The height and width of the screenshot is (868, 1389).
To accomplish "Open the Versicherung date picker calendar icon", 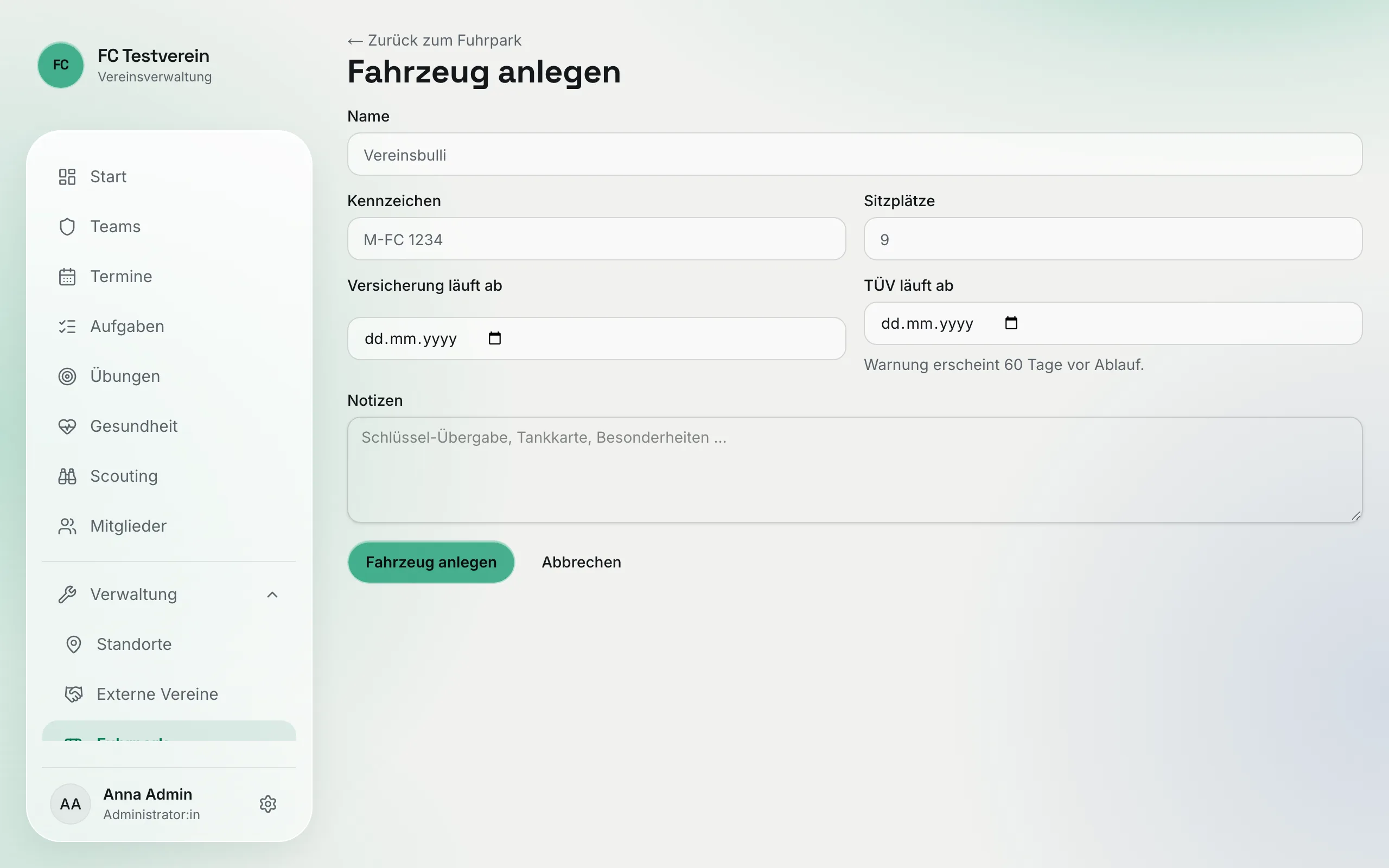I will click(x=495, y=338).
